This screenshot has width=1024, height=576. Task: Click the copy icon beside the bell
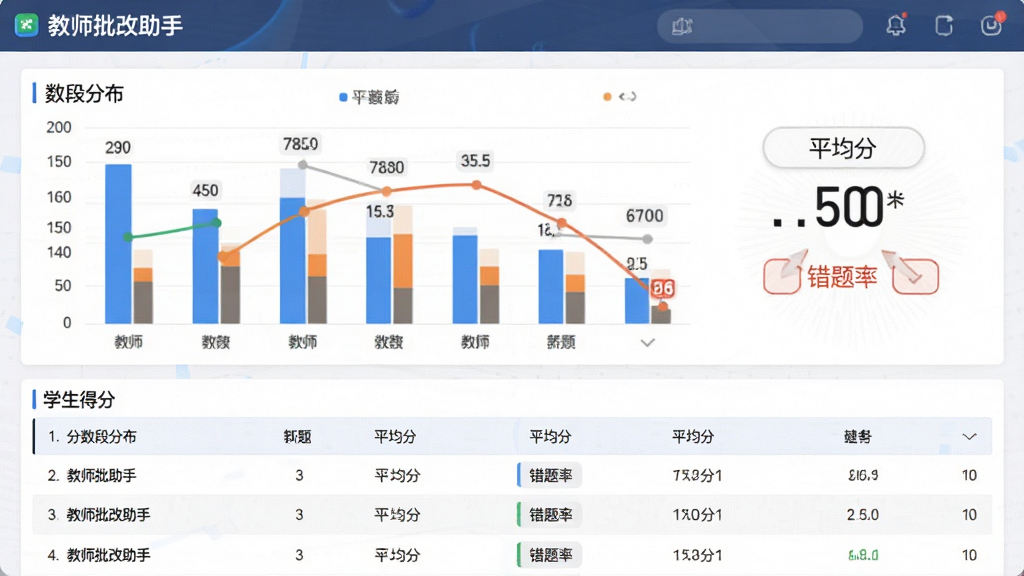coord(944,25)
